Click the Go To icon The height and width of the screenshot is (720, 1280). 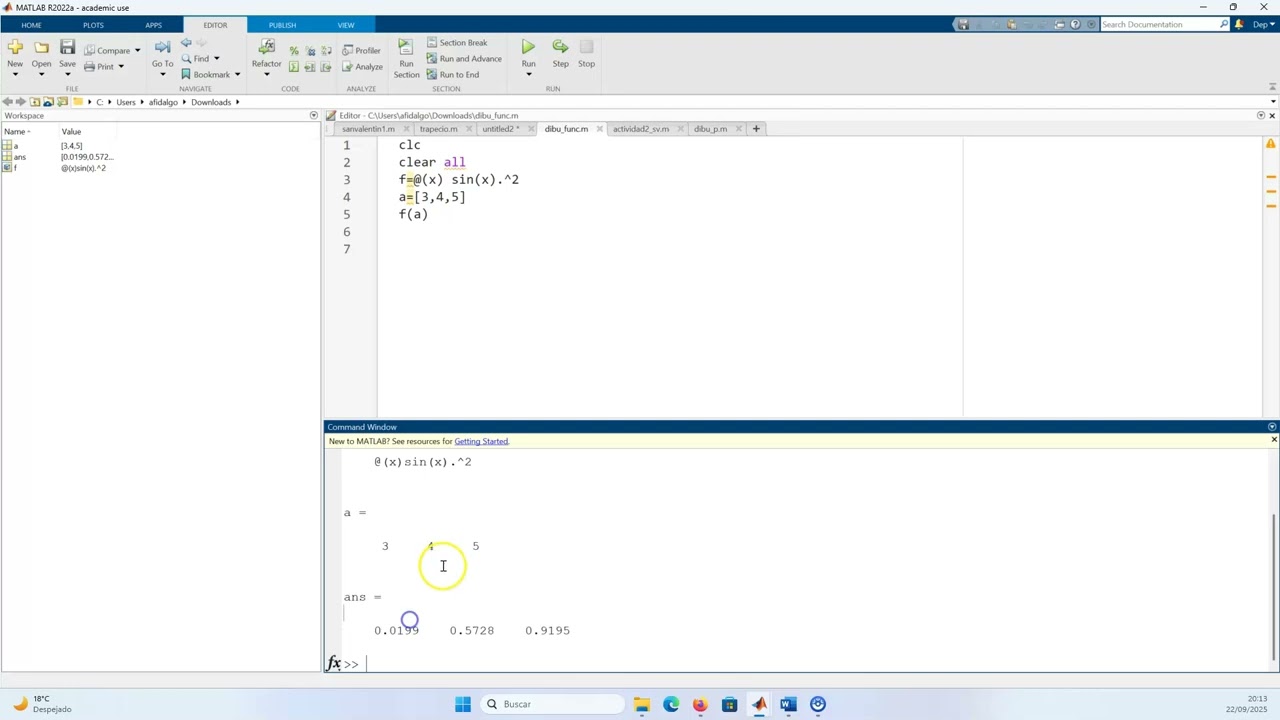162,47
